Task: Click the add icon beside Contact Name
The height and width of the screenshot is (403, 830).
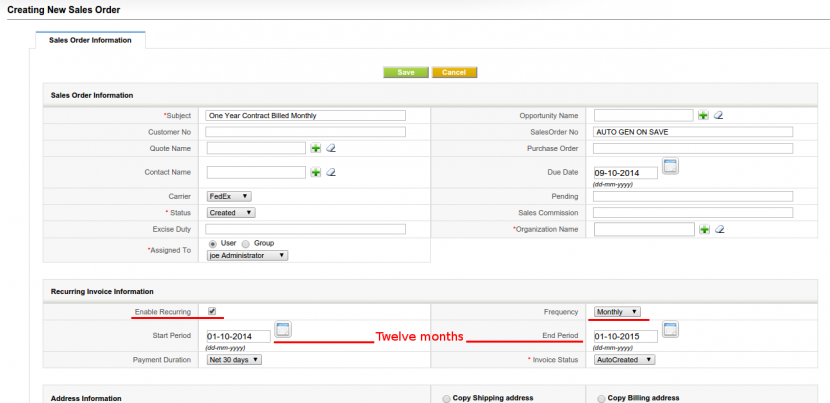Action: pyautogui.click(x=316, y=172)
